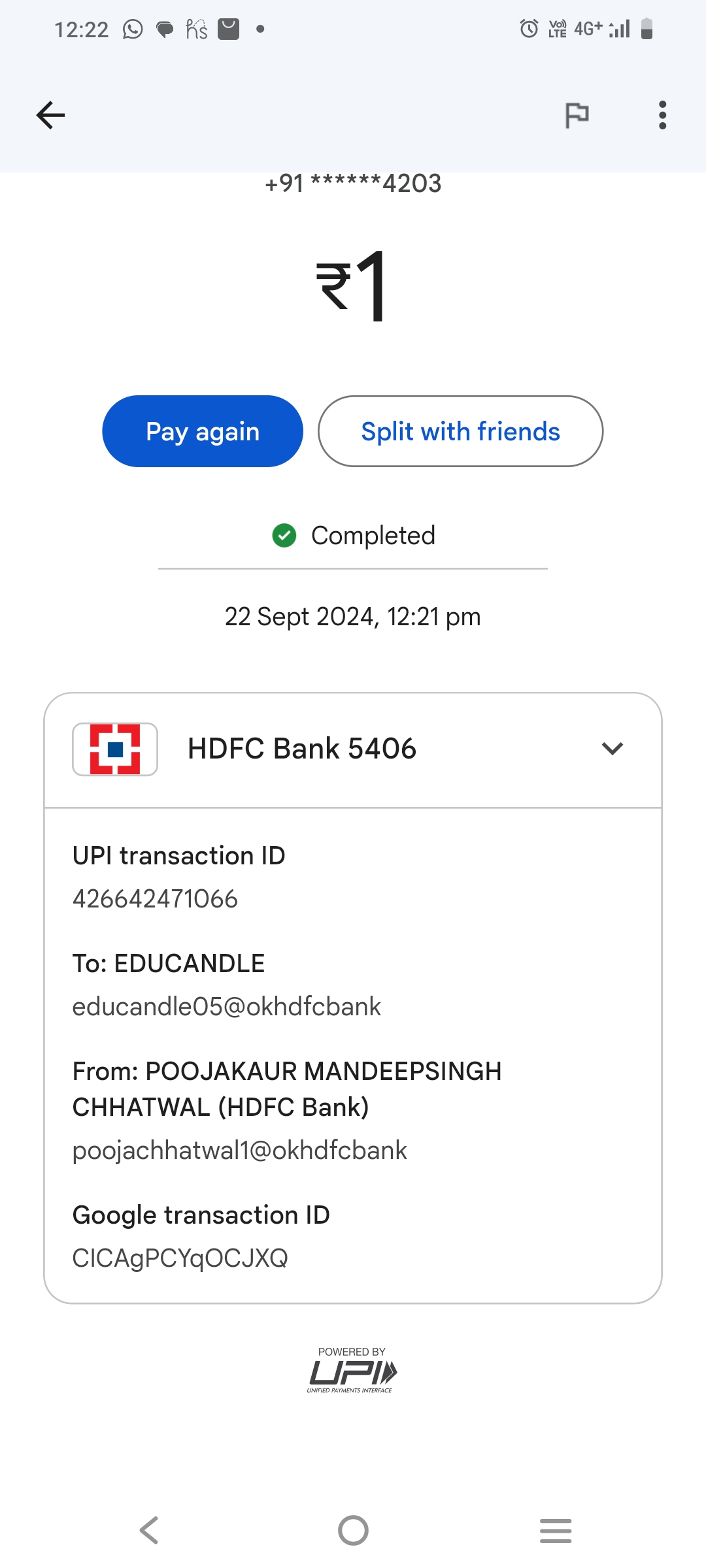Tap the back arrow in the header

coord(50,116)
